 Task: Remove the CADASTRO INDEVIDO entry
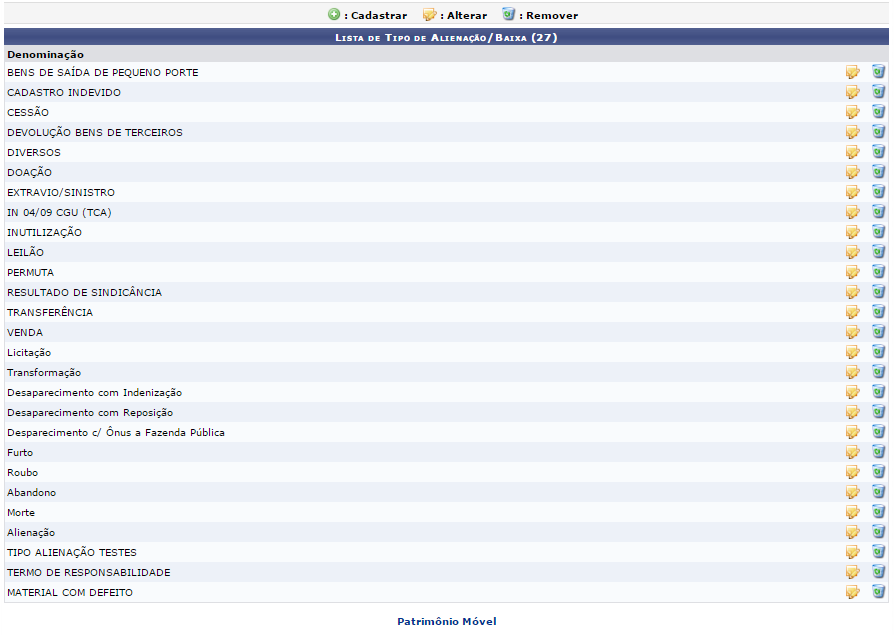(x=878, y=92)
